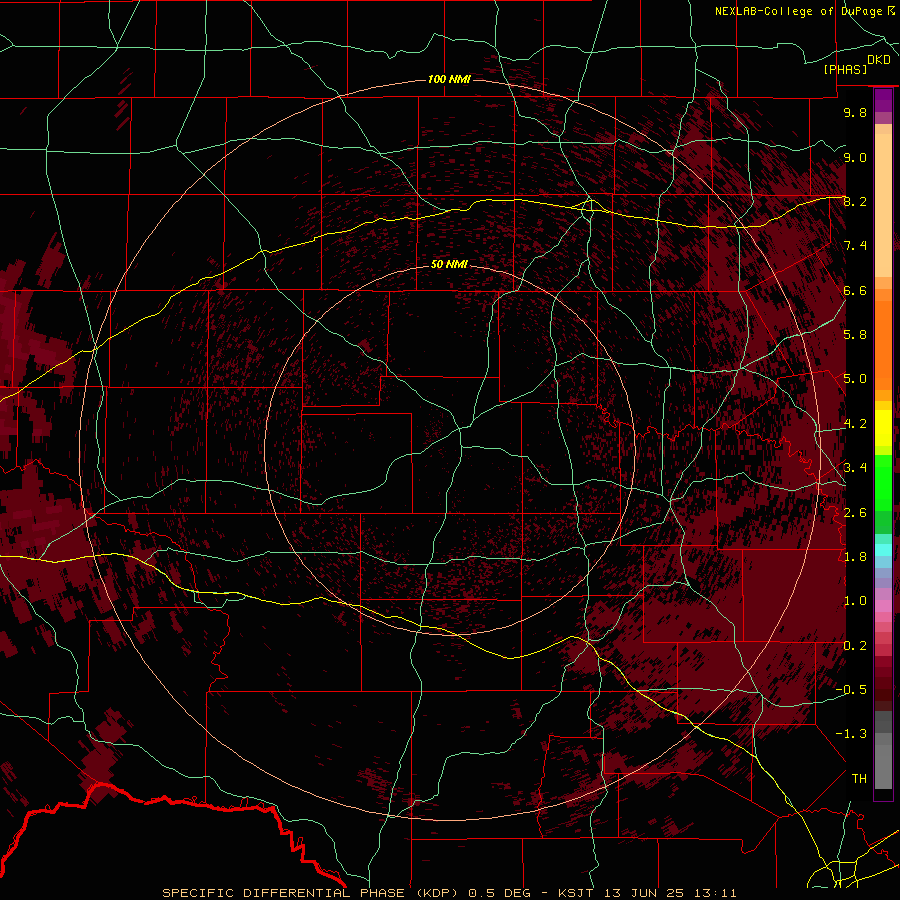Click the [PHAS] label near the scale
Screen dimensions: 900x900
point(845,69)
